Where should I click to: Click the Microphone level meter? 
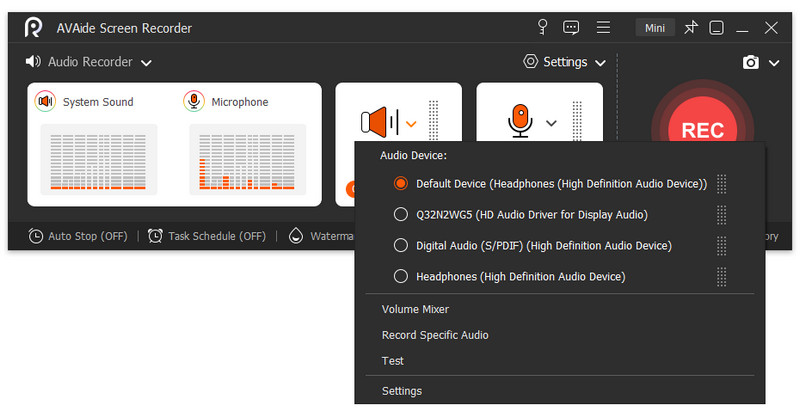(x=247, y=159)
